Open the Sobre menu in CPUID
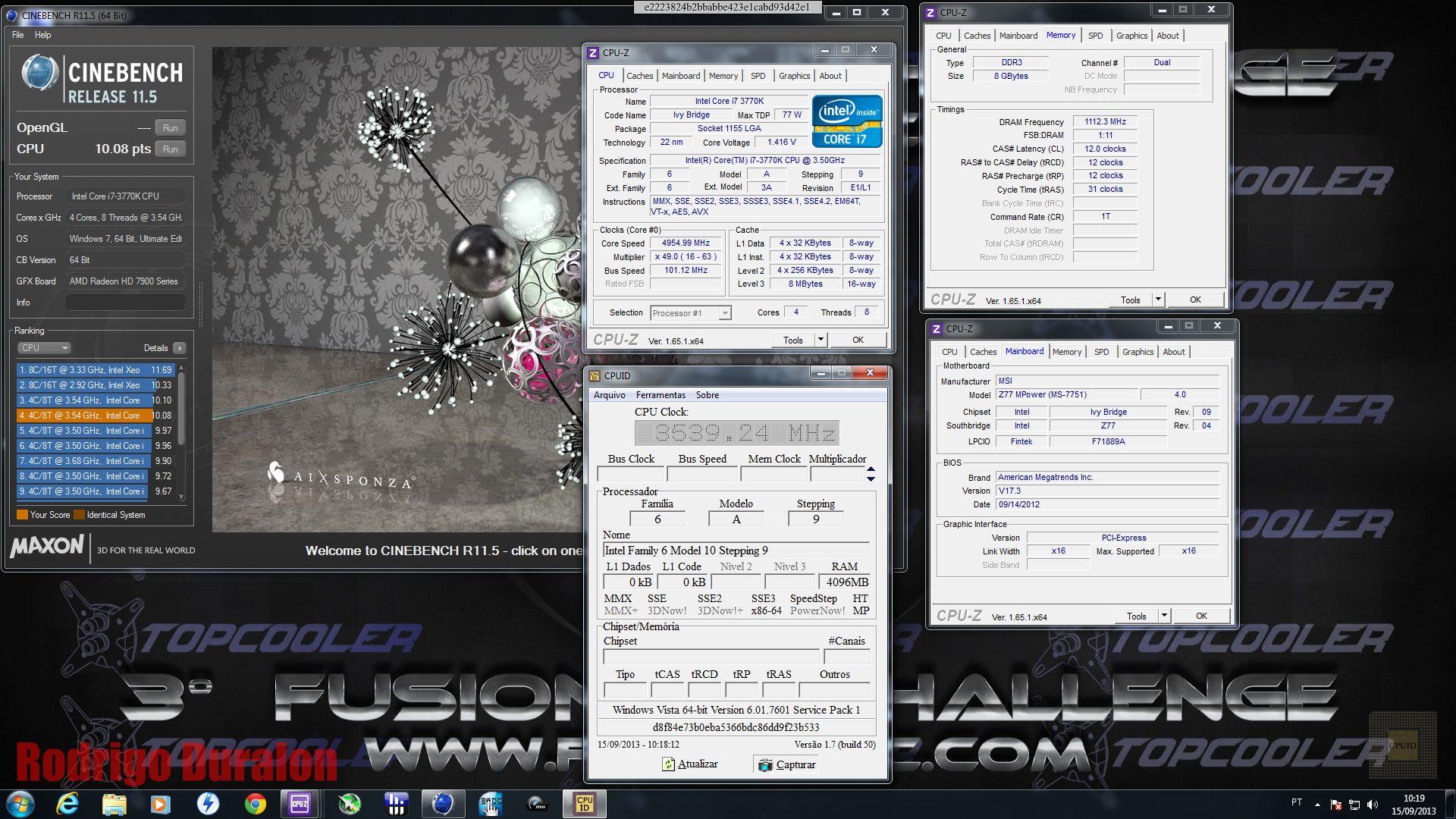1456x819 pixels. click(x=708, y=395)
